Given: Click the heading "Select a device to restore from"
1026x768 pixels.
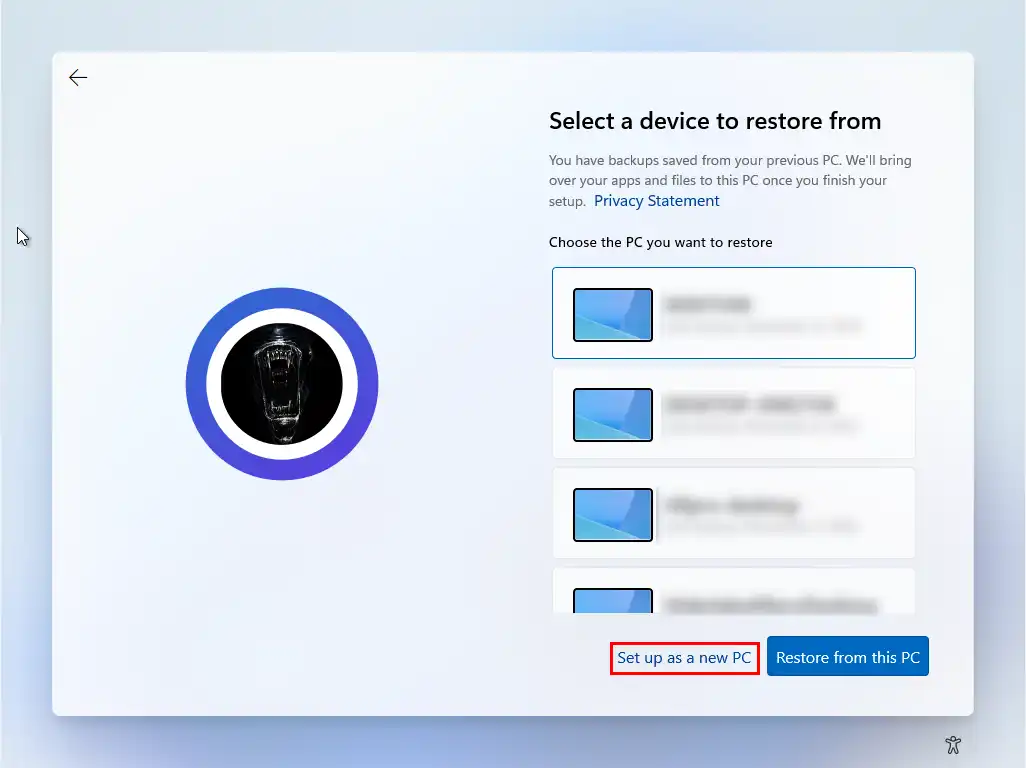Looking at the screenshot, I should click(715, 121).
